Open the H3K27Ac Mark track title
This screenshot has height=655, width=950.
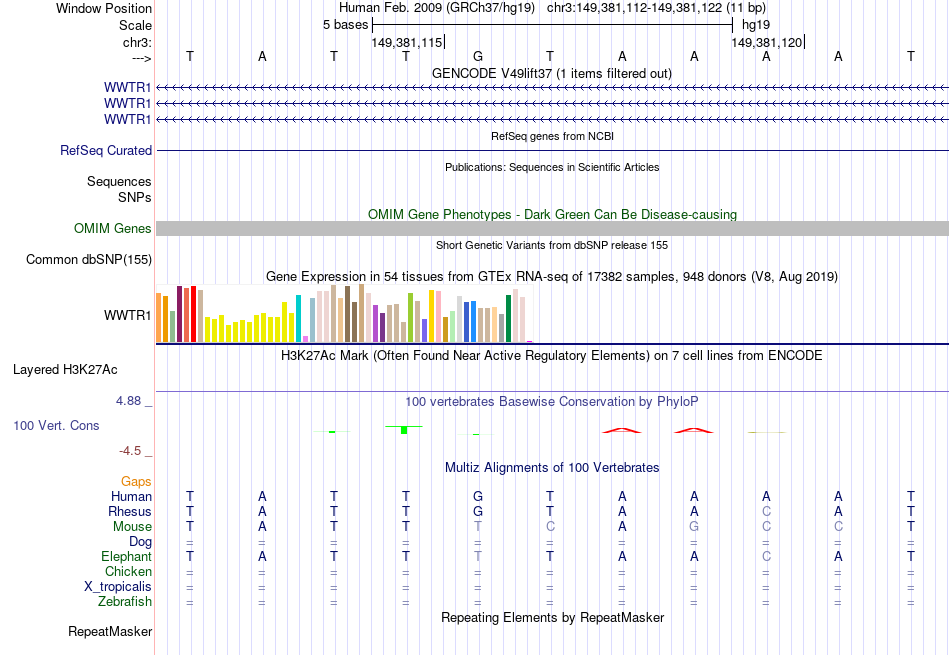552,356
